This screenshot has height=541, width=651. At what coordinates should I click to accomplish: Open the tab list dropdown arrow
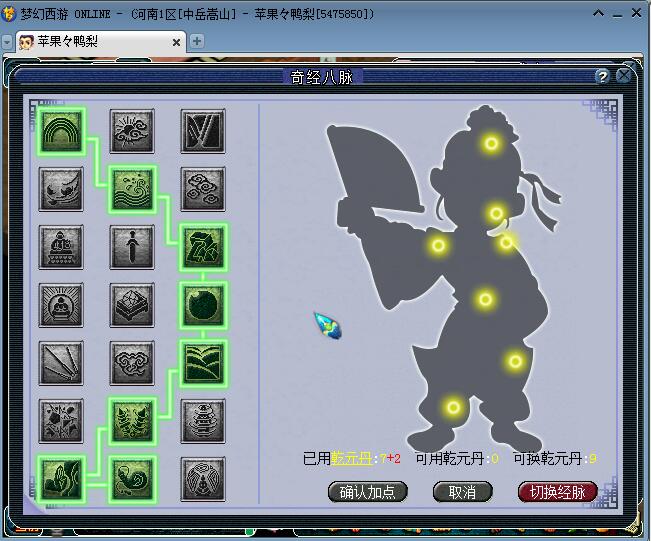click(x=7, y=42)
